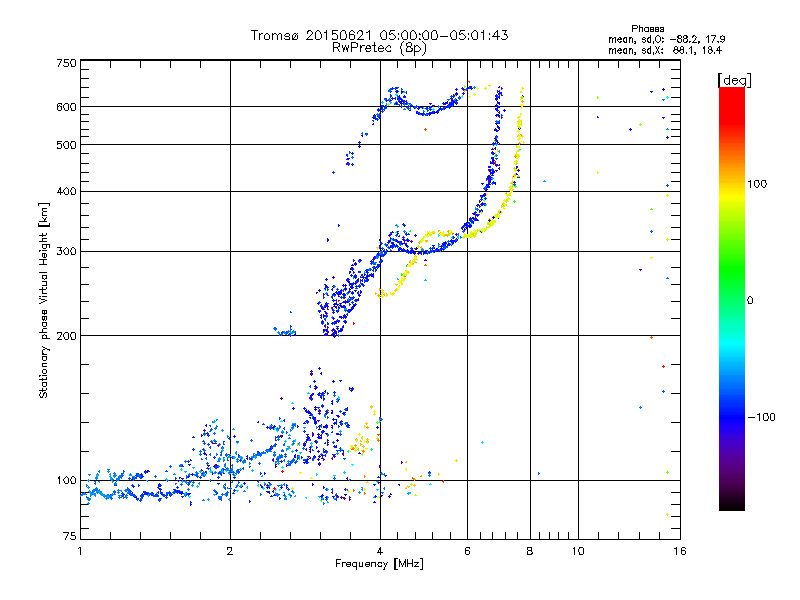Click the x-axis tick label '8'
This screenshot has width=800, height=600.
tap(530, 551)
